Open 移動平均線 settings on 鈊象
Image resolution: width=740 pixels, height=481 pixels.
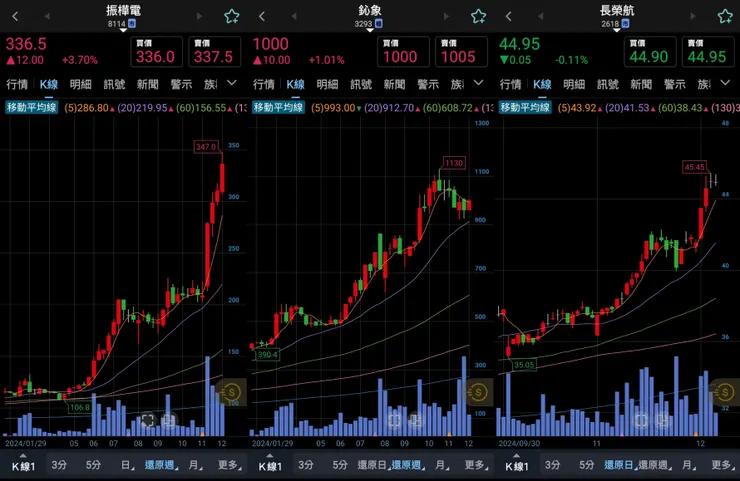278,108
